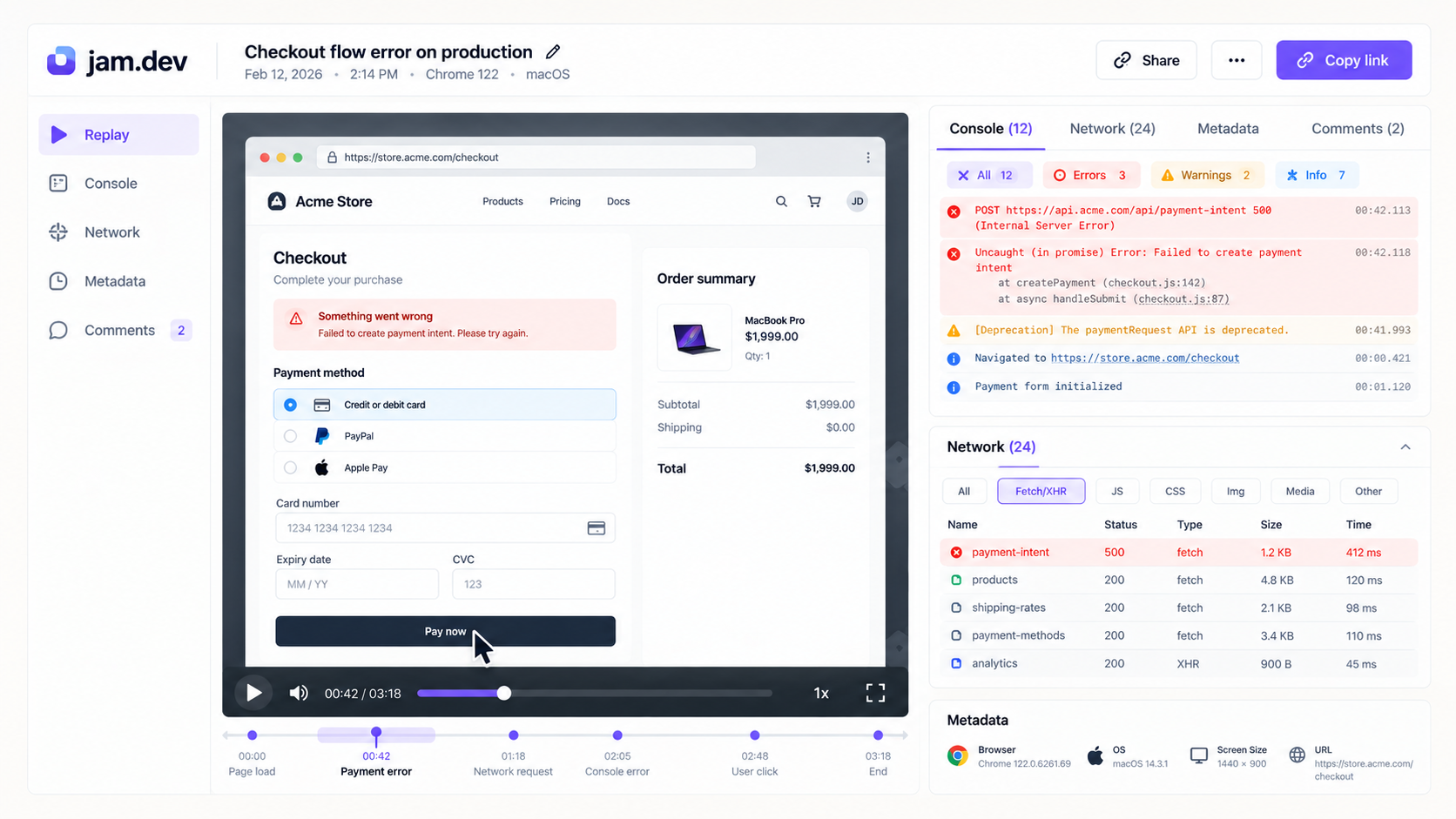
Task: Filter console by Errors
Action: (1089, 175)
